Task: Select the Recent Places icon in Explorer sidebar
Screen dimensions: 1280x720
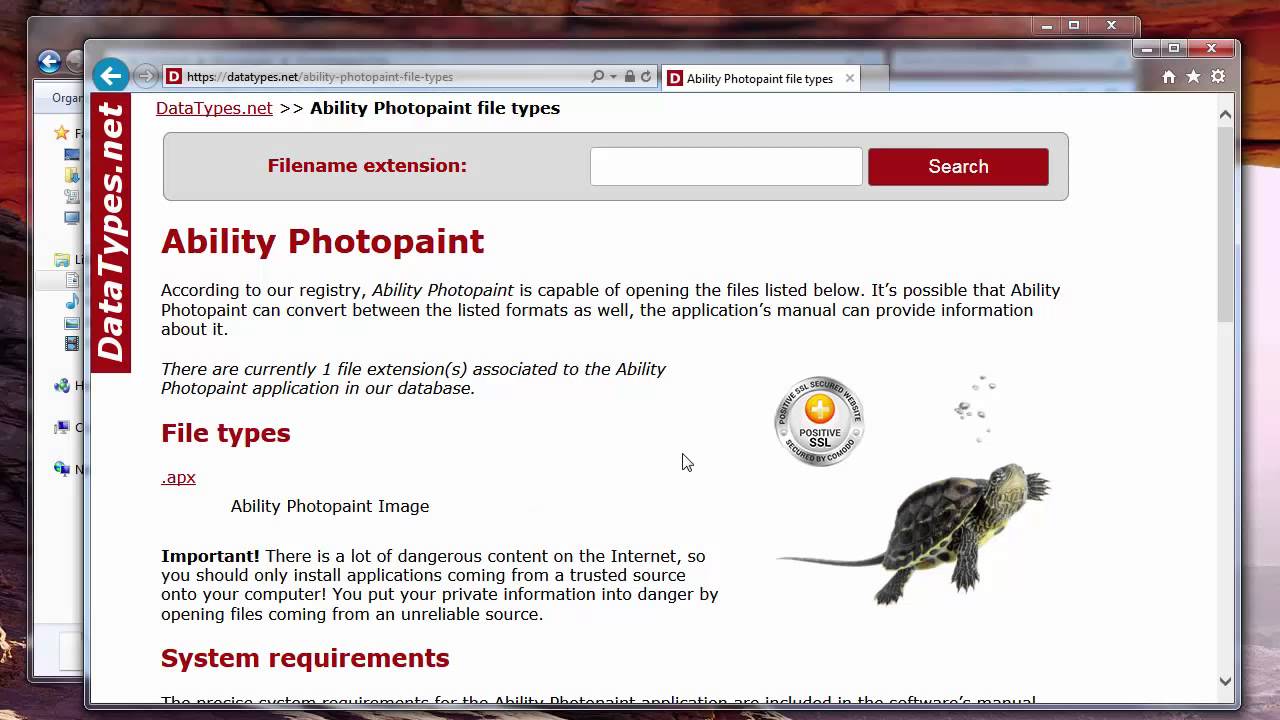Action: (x=72, y=197)
